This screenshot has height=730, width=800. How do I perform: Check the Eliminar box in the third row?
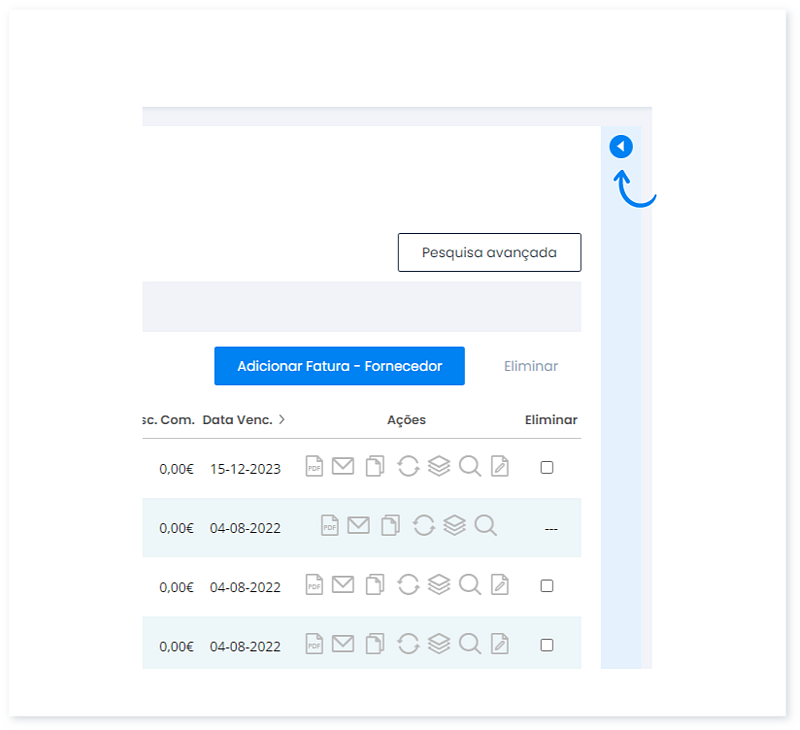pos(547,585)
